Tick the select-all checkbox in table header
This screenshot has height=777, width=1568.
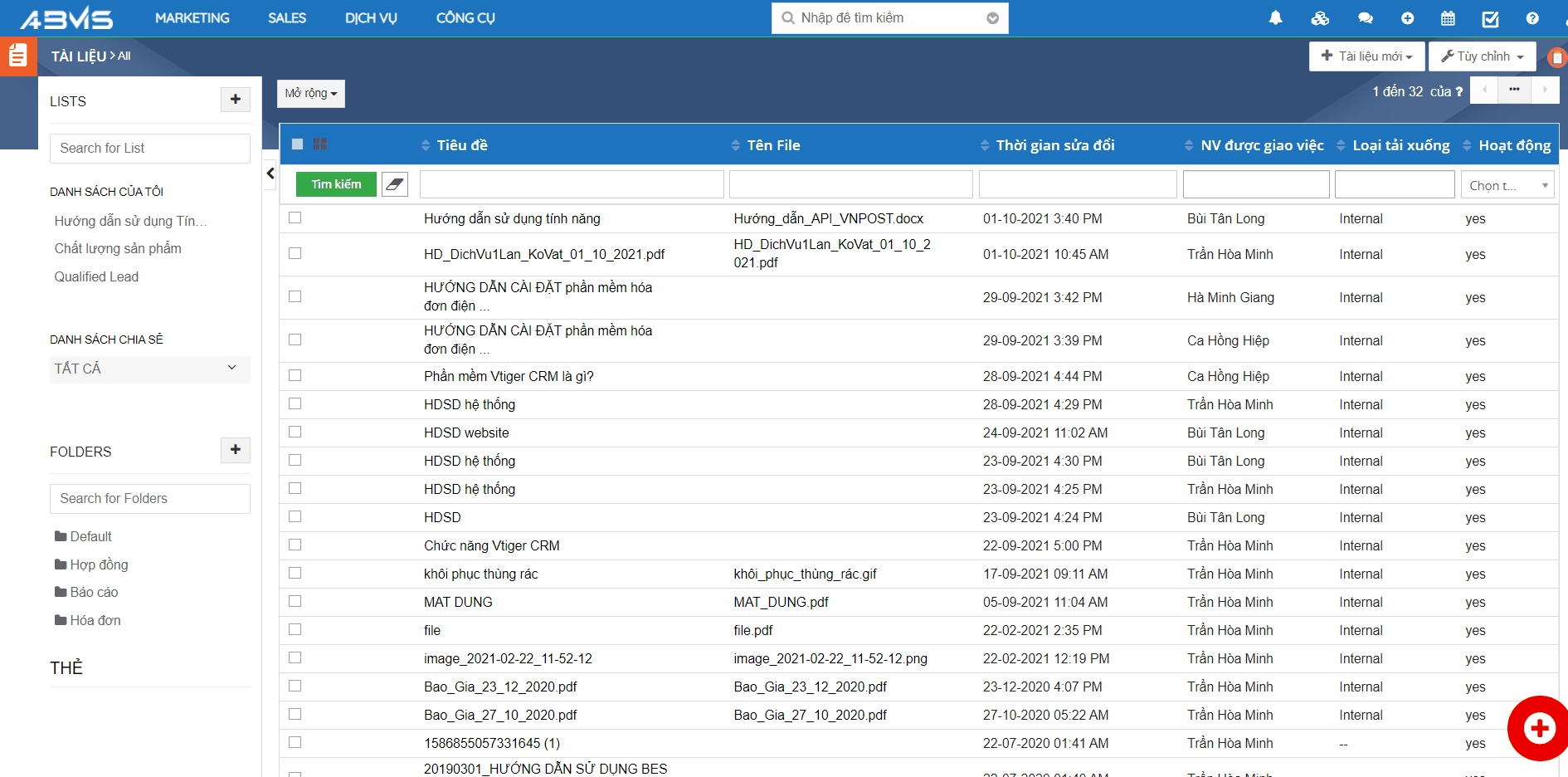pos(298,144)
